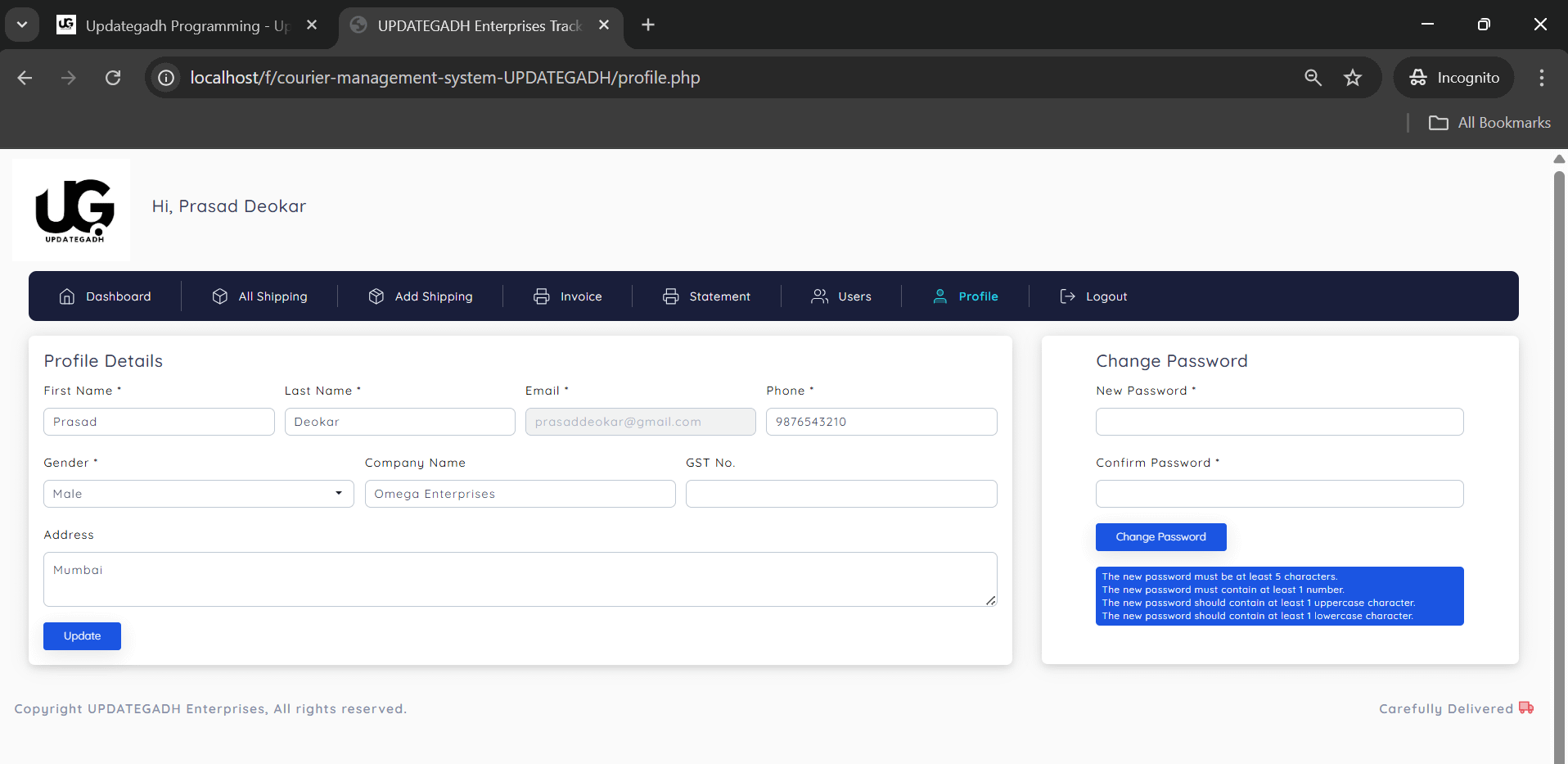Click the GST No. input field
The width and height of the screenshot is (1568, 764).
coord(840,493)
